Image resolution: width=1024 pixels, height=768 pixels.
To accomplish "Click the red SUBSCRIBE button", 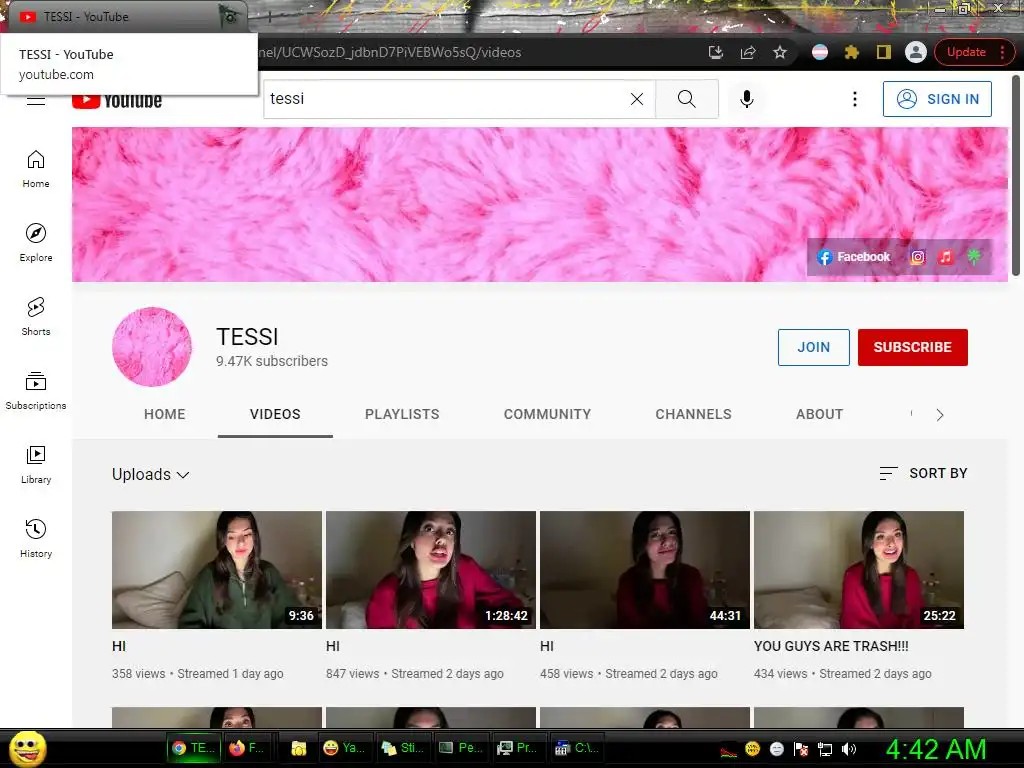I will click(912, 347).
